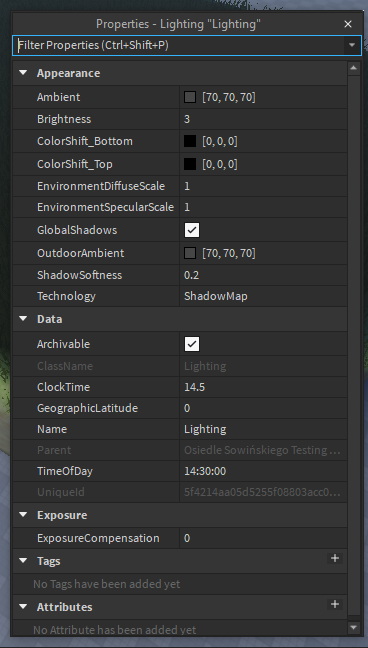
Task: Open the Ambient color swatch
Action: [x=190, y=98]
